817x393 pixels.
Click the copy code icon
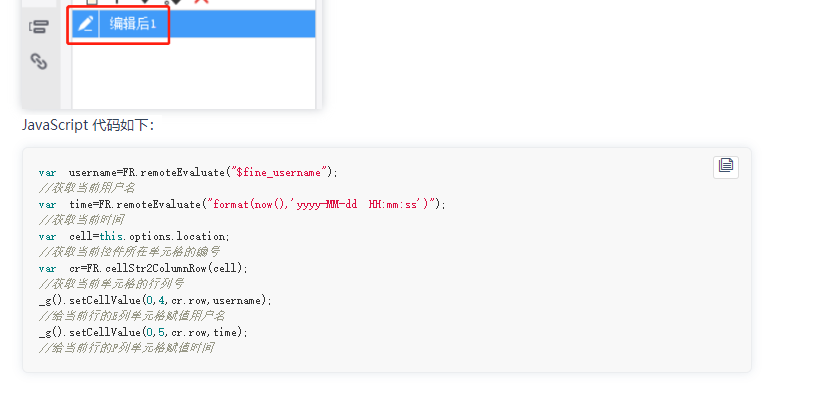[x=725, y=167]
